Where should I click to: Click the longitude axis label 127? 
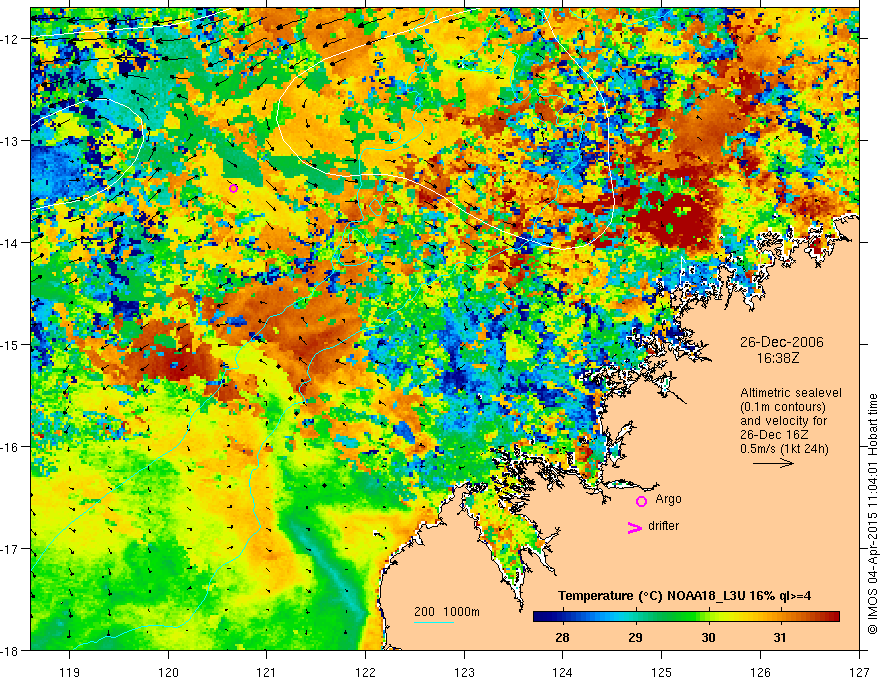point(859,672)
